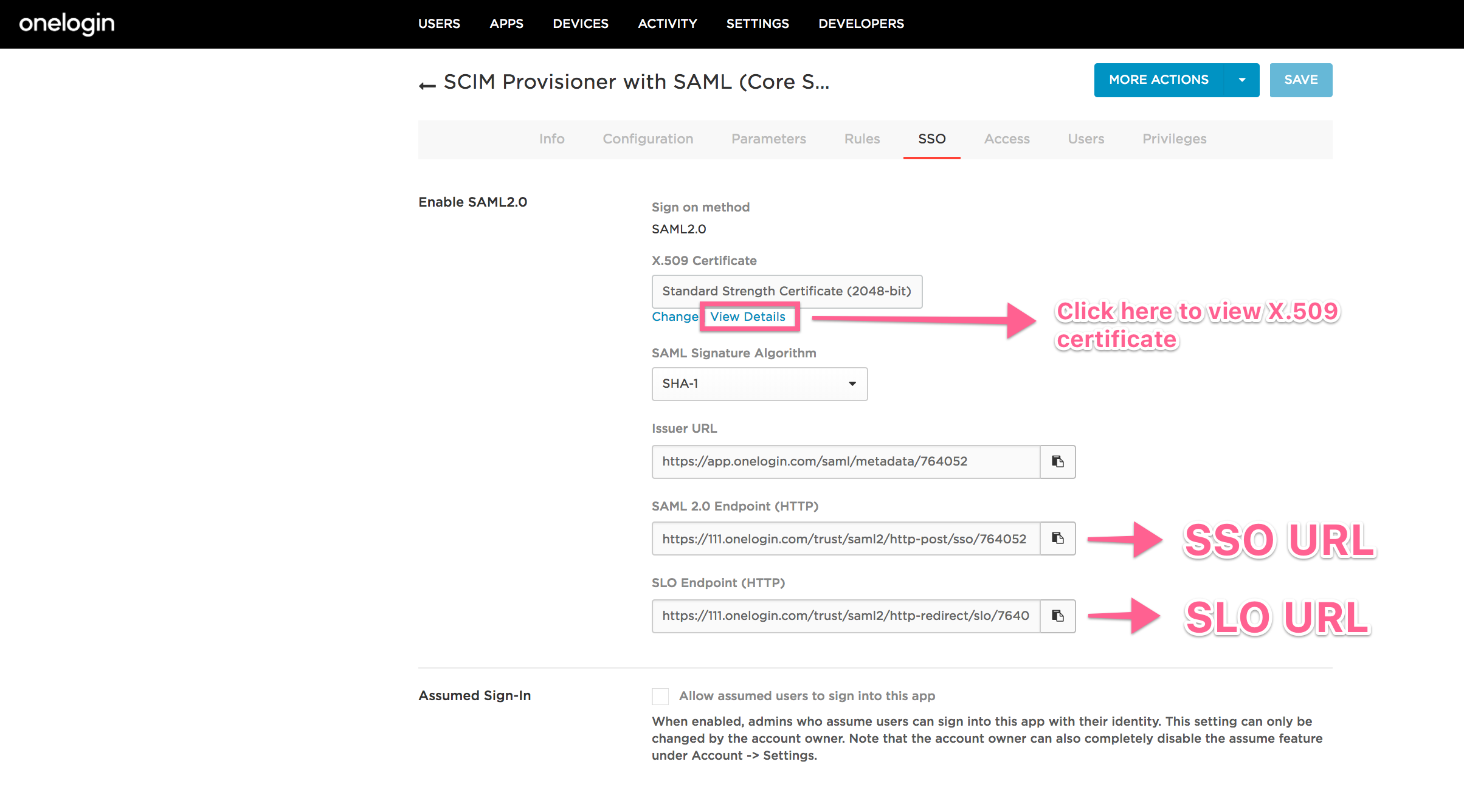Click the Change certificate link
The height and width of the screenshot is (812, 1464).
[x=675, y=317]
